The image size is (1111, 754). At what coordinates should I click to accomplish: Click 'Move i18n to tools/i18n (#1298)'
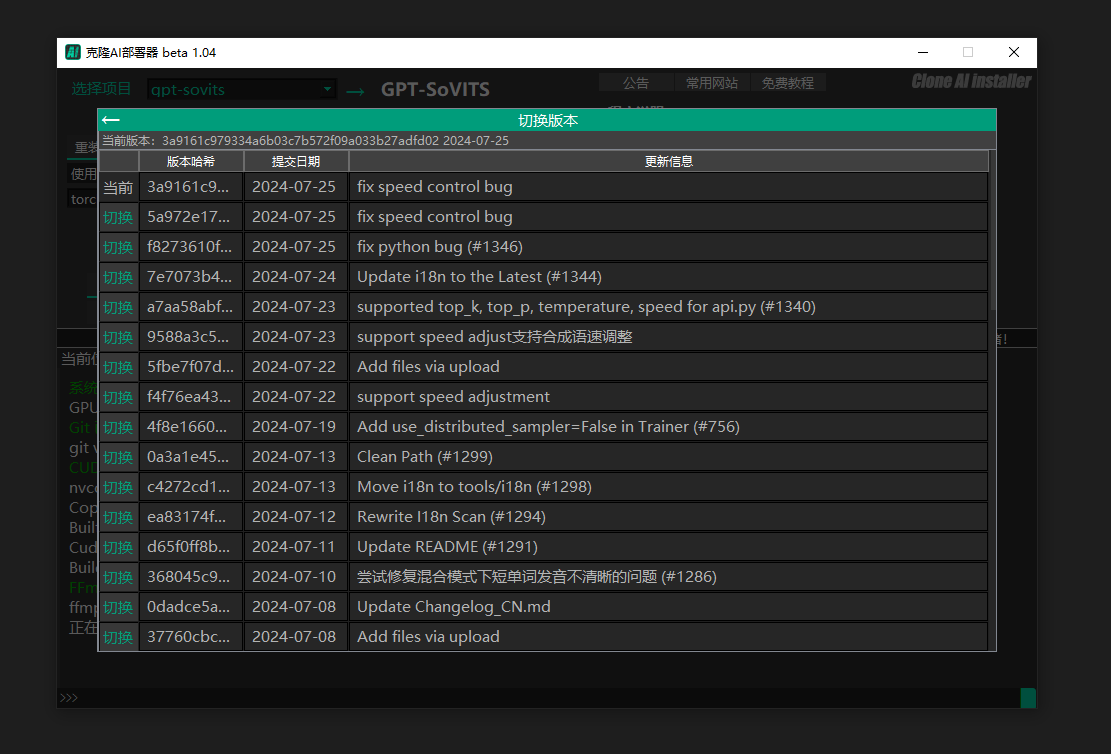point(474,487)
